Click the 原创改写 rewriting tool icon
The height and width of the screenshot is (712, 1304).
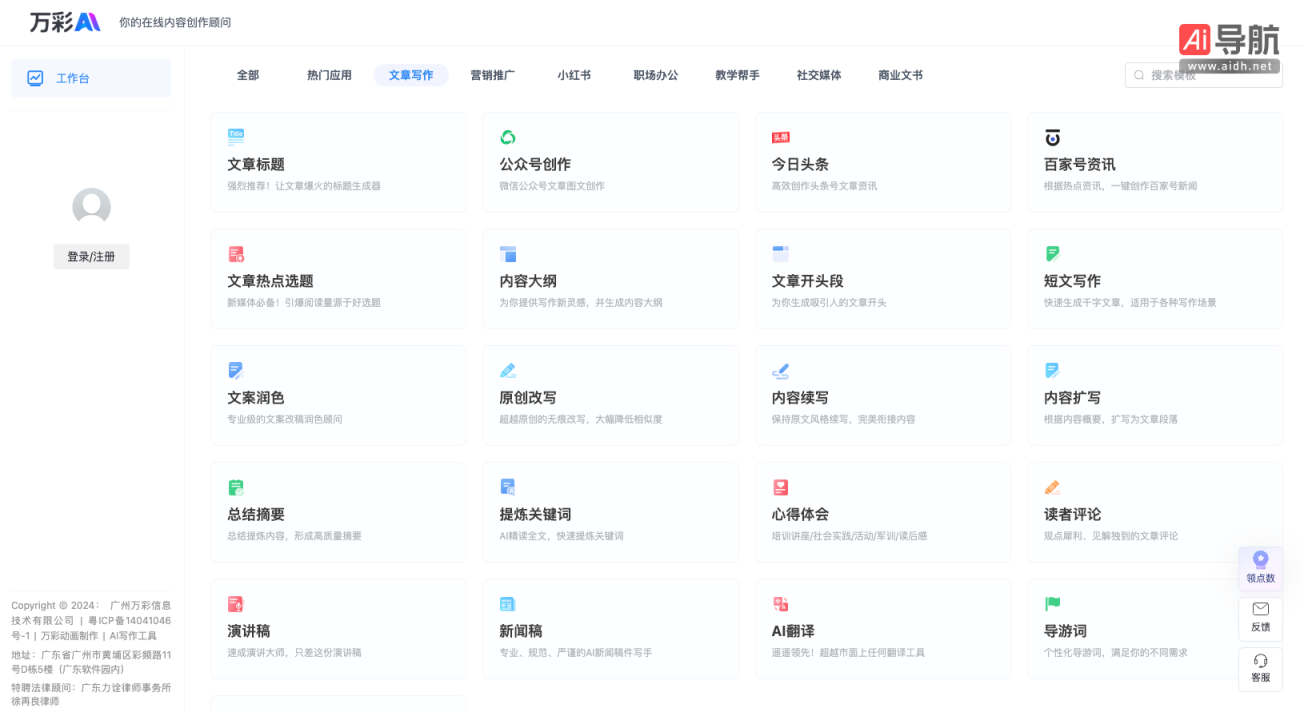pyautogui.click(x=507, y=370)
